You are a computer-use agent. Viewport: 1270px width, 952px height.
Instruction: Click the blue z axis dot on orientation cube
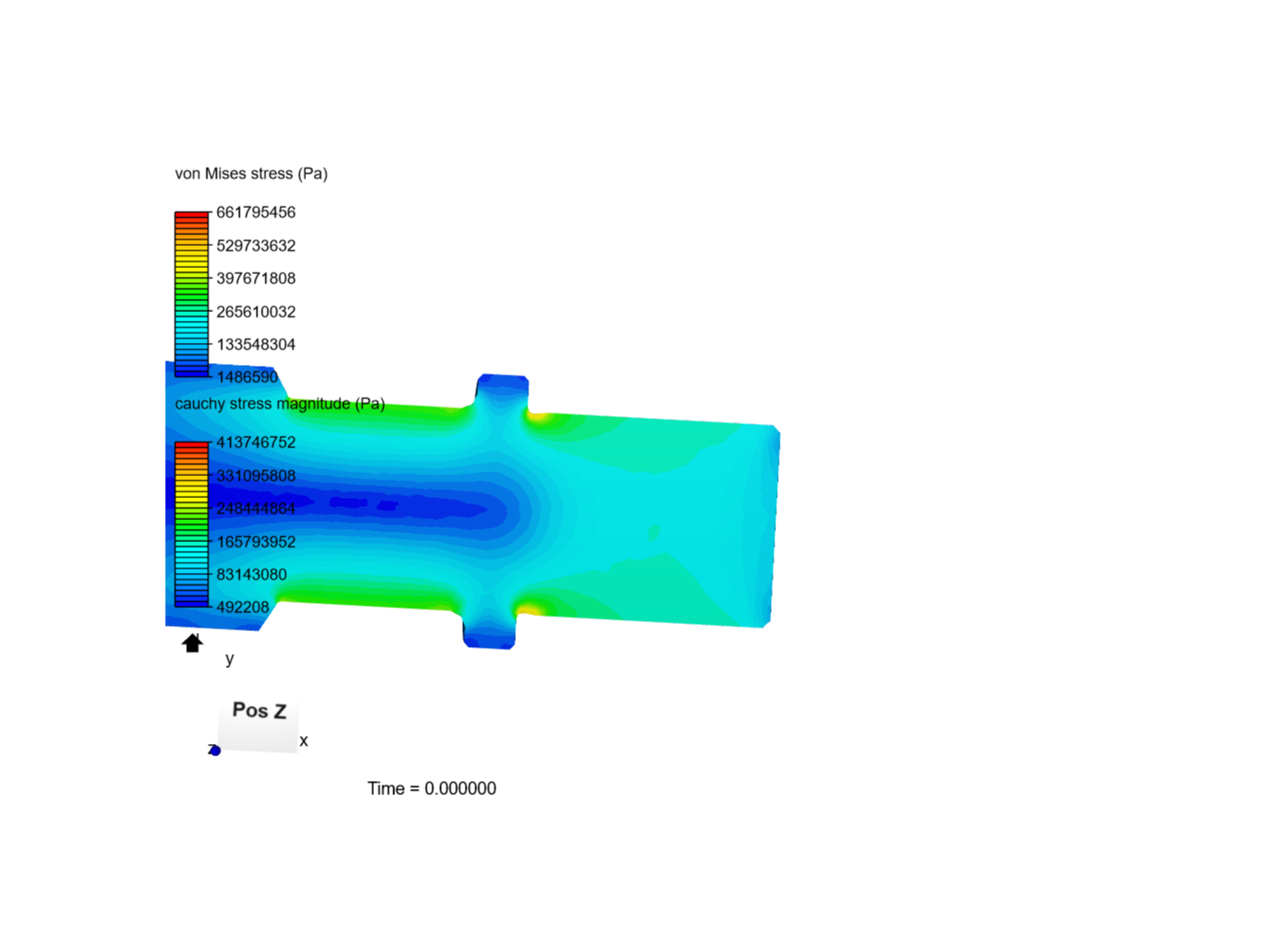pyautogui.click(x=214, y=750)
